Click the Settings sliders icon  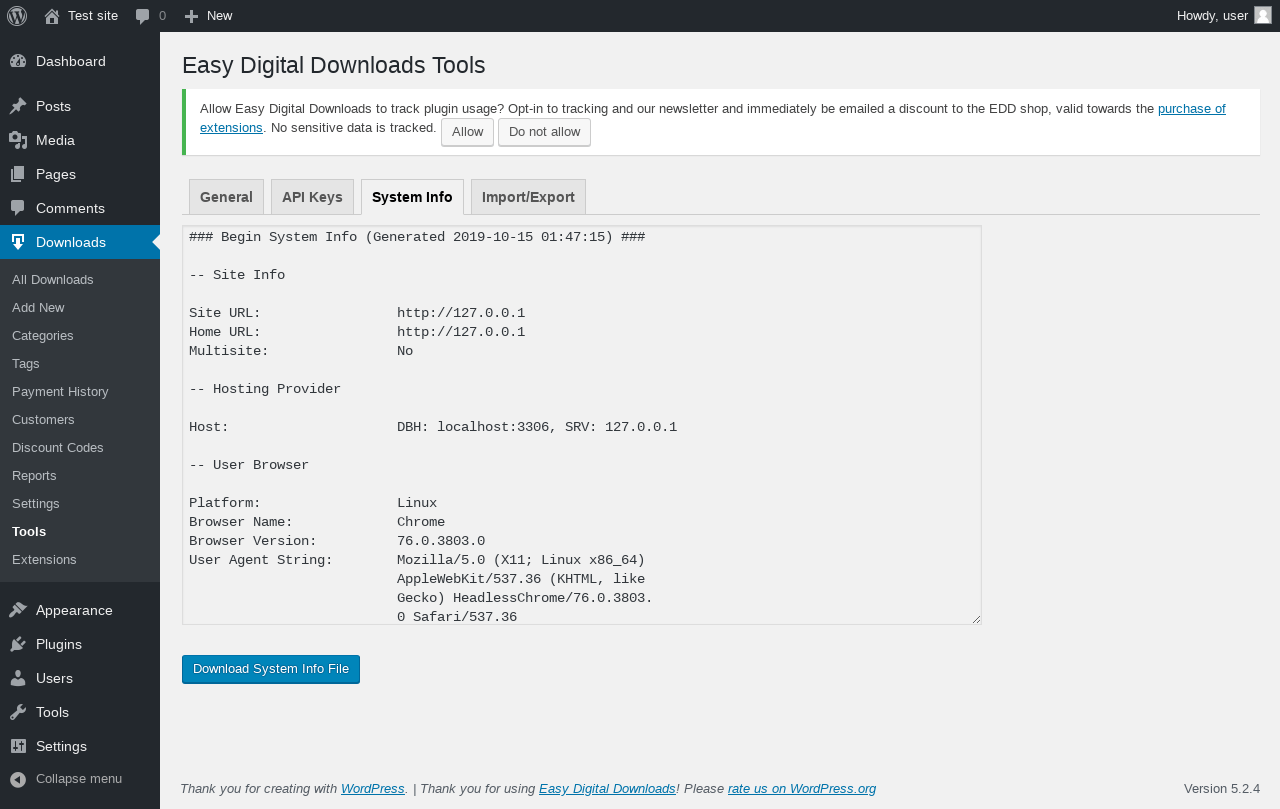pos(18,746)
